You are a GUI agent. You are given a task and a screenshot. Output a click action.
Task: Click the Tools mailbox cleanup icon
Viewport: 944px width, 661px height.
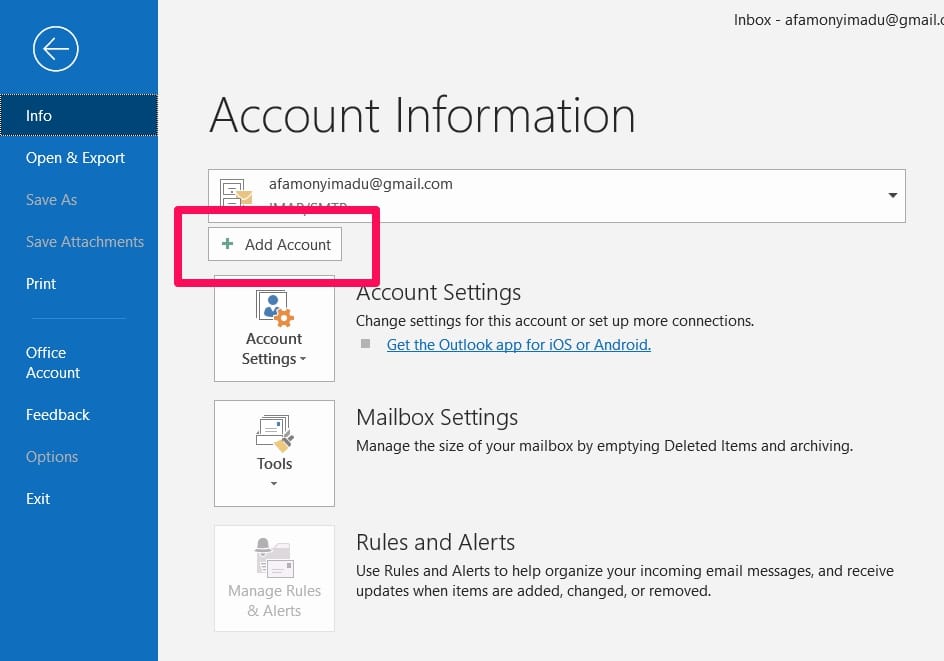coord(274,431)
